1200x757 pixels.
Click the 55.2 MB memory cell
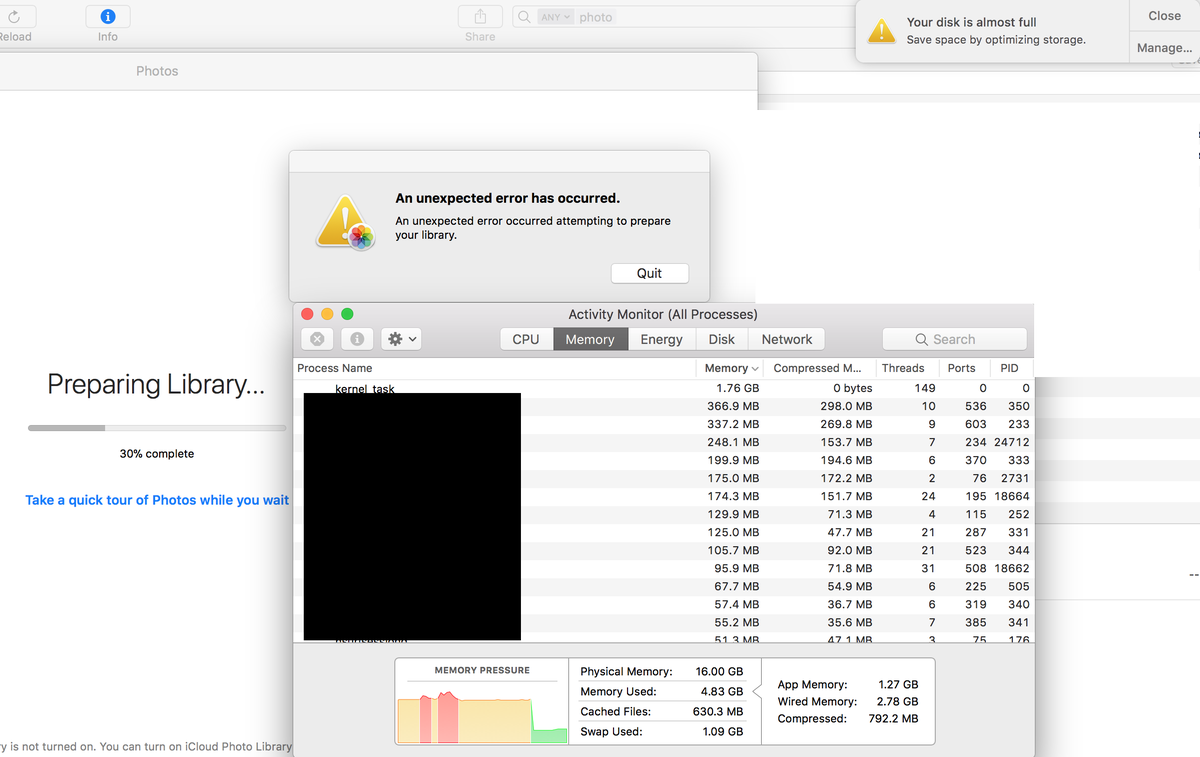click(x=736, y=622)
